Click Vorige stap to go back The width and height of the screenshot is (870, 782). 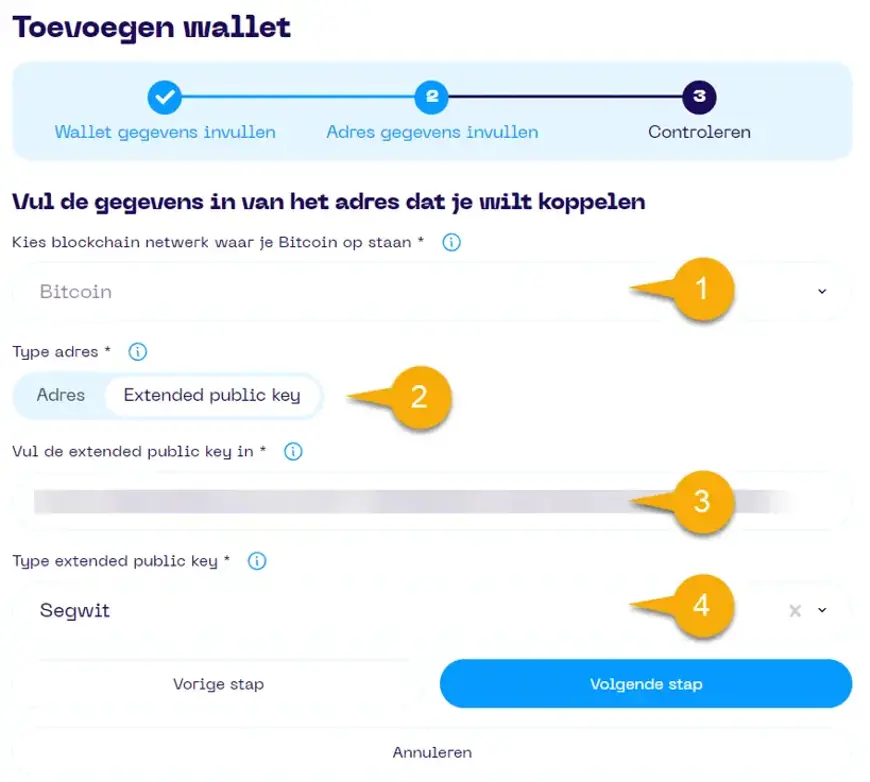click(218, 684)
